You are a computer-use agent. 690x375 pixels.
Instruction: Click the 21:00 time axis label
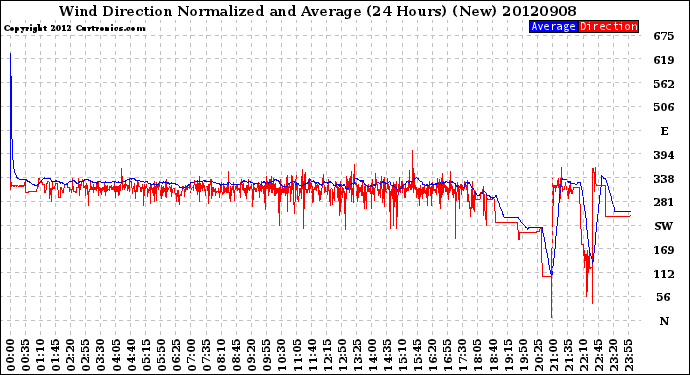point(553,355)
